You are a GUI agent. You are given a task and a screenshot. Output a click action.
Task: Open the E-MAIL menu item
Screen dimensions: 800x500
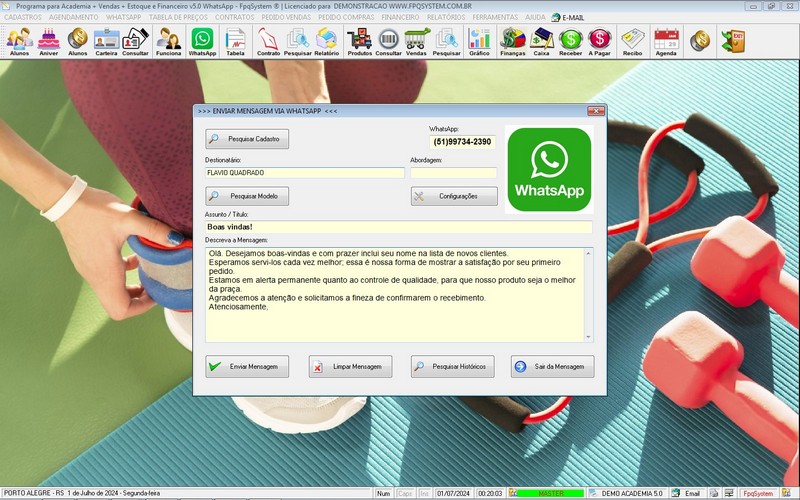click(568, 17)
